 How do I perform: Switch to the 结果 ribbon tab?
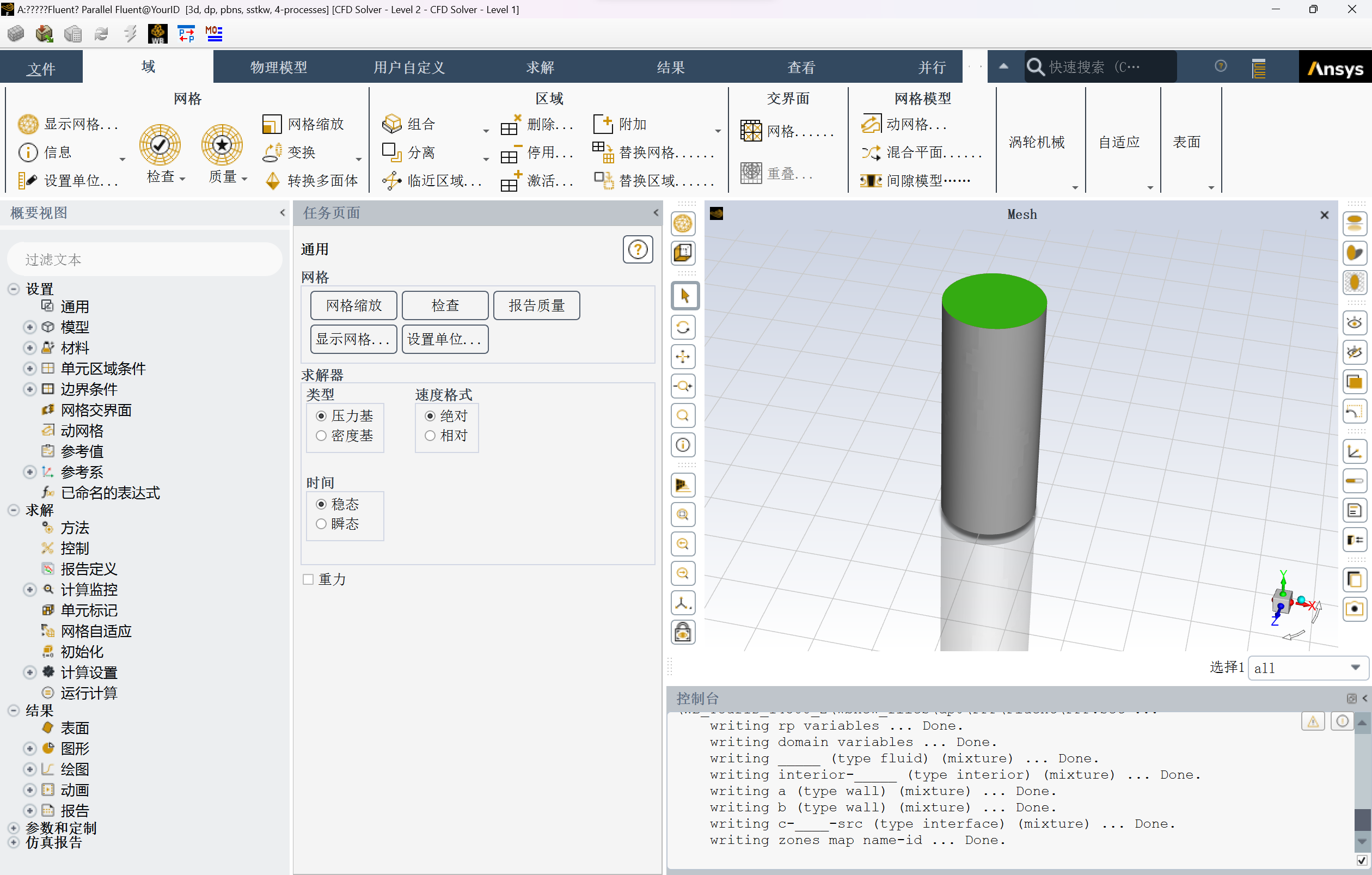tap(671, 67)
